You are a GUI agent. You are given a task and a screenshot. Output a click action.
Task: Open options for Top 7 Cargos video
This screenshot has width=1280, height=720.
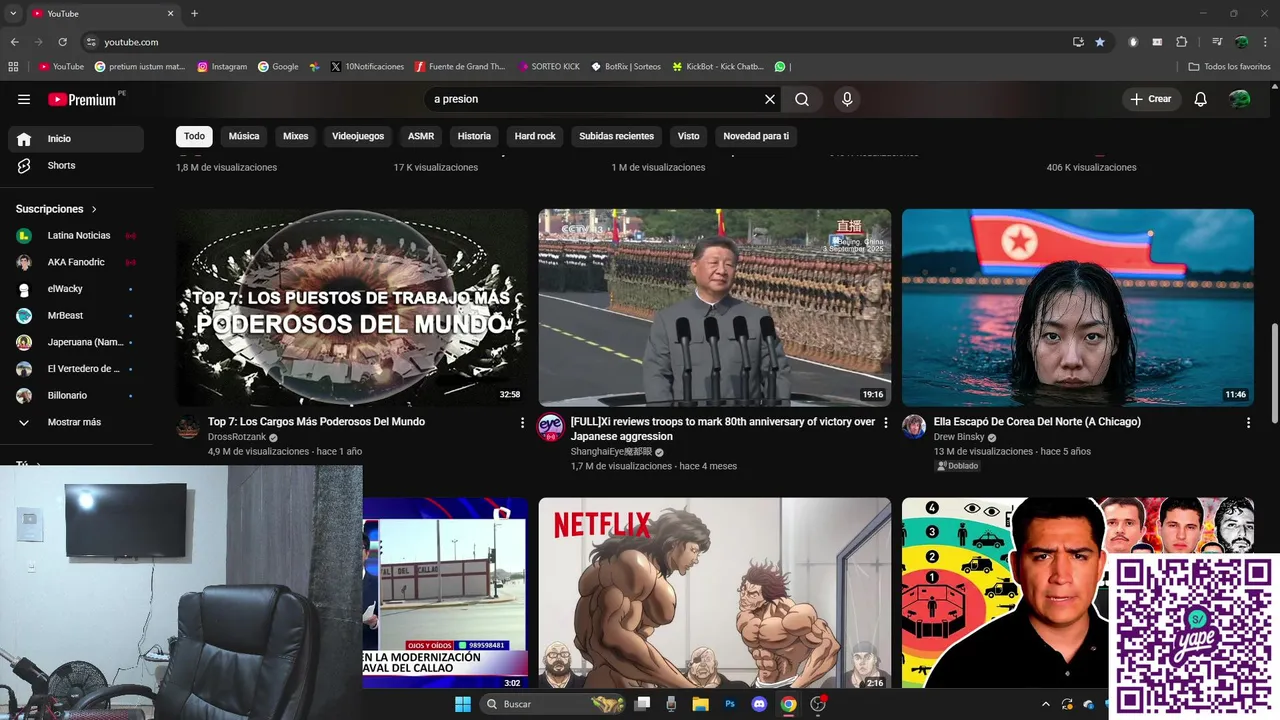pyautogui.click(x=522, y=423)
